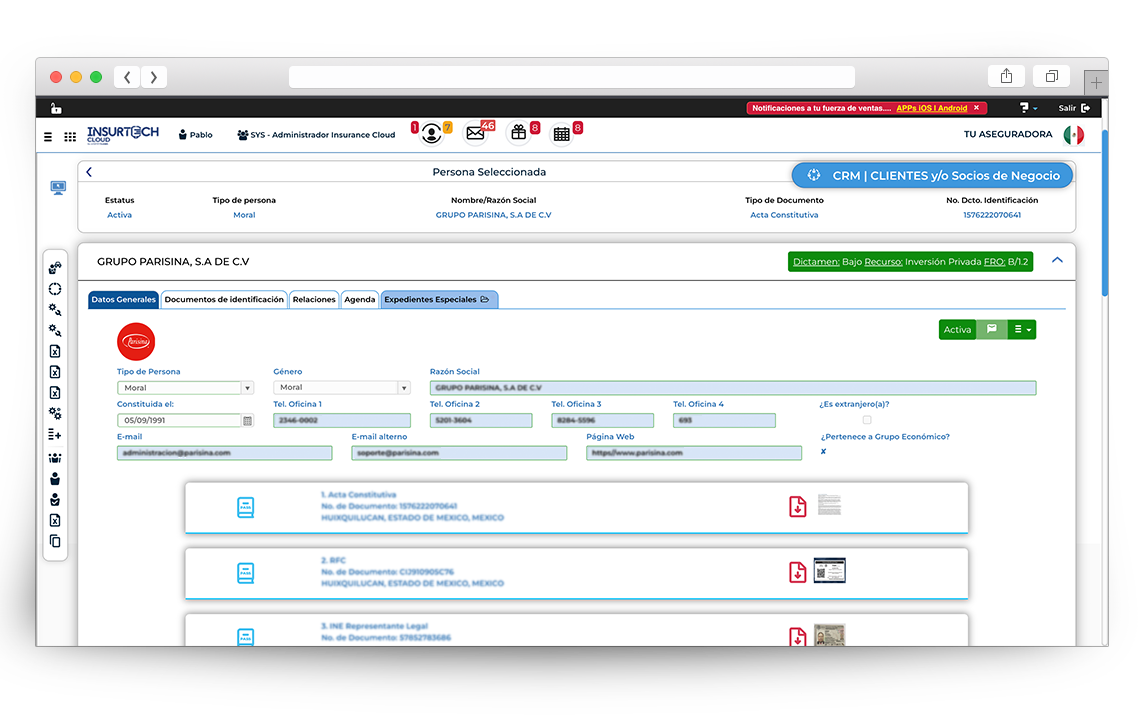Toggle the ¿Pertenece a Grupo Económico? mark
The height and width of the screenshot is (715, 1138).
pyautogui.click(x=823, y=452)
